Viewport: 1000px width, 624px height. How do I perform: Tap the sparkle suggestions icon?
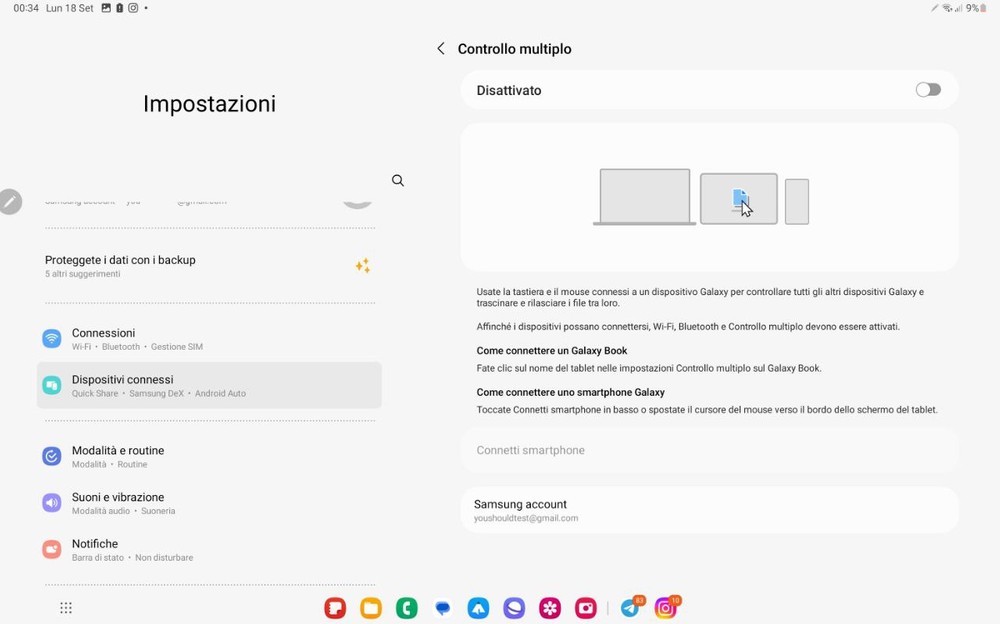(x=363, y=265)
